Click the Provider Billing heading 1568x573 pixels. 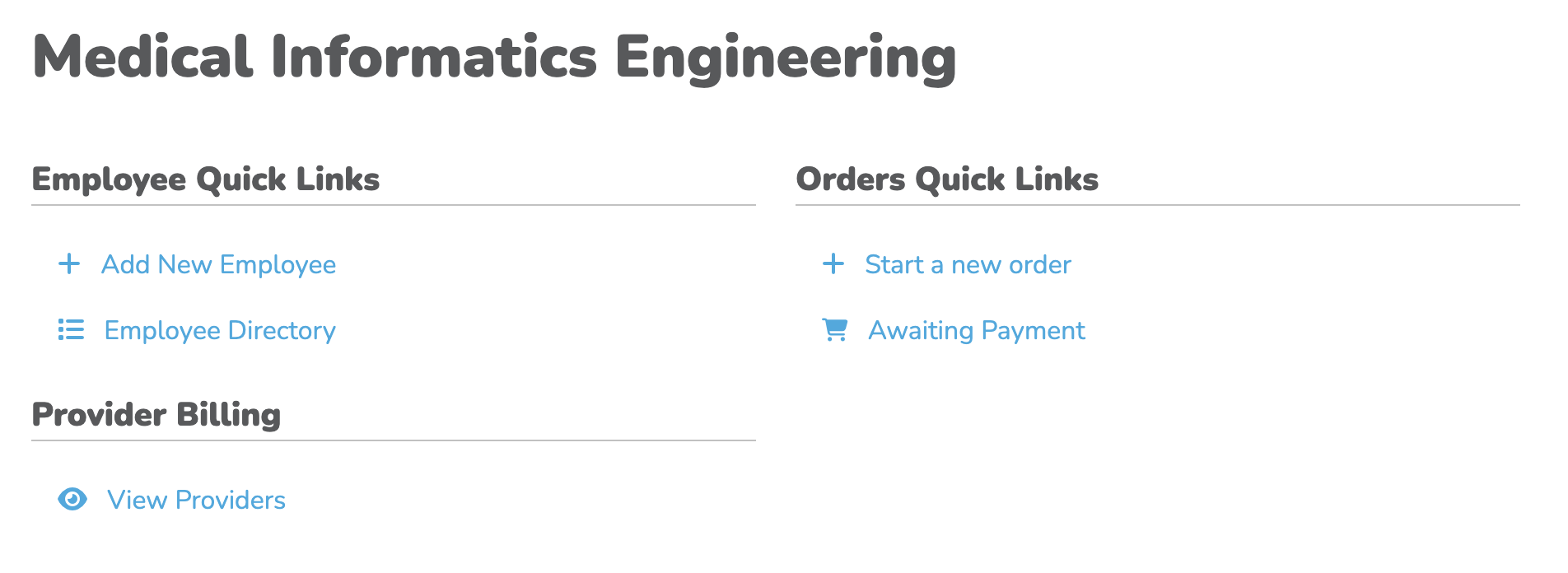pos(156,415)
